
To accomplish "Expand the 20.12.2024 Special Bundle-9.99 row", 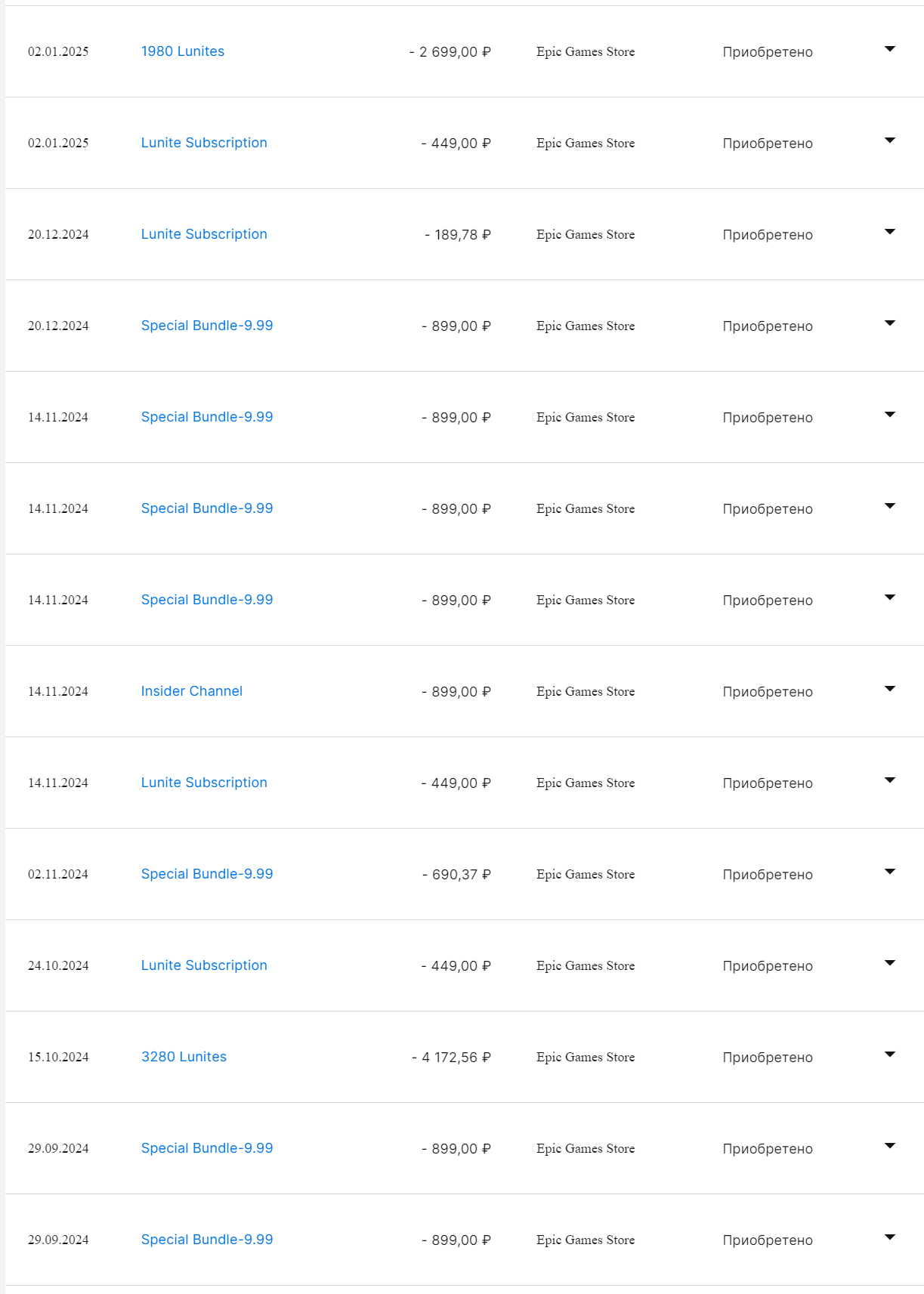I will (890, 323).
